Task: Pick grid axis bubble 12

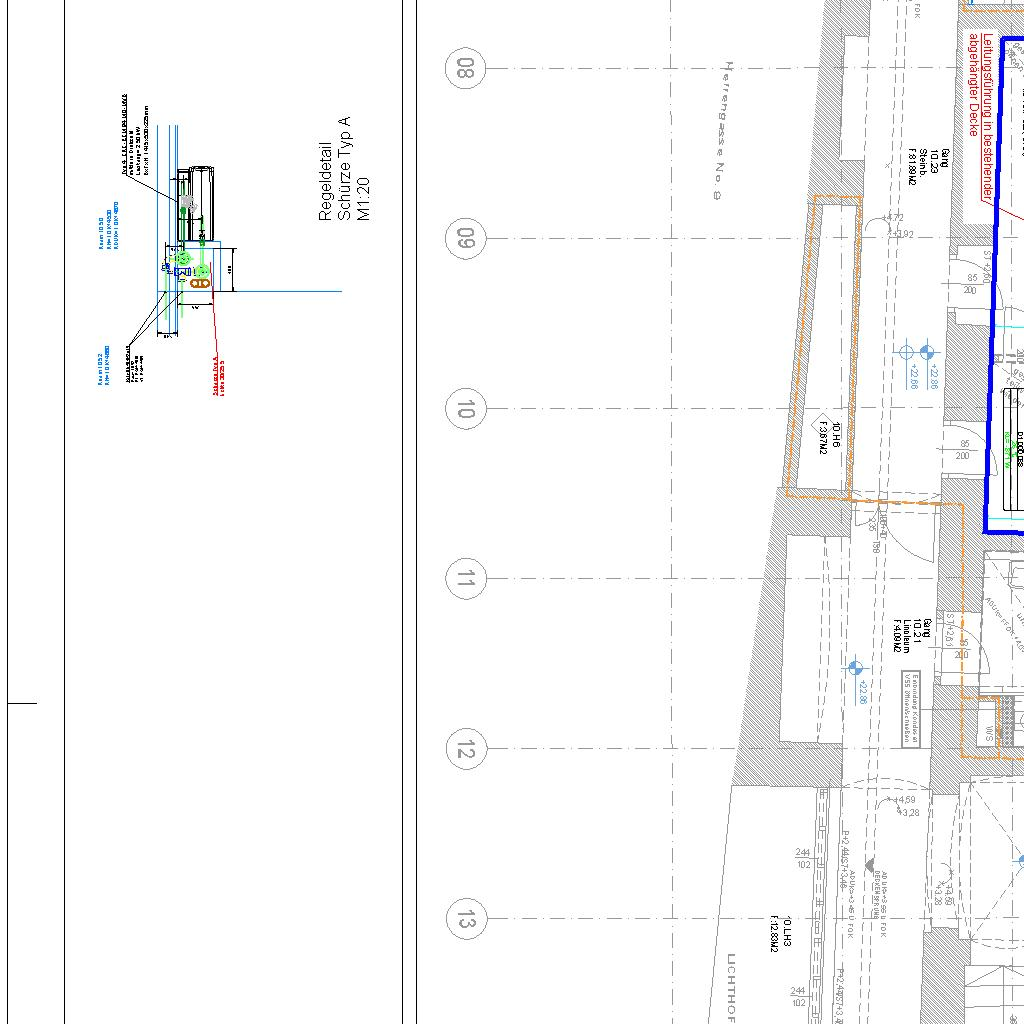Action: pyautogui.click(x=465, y=749)
